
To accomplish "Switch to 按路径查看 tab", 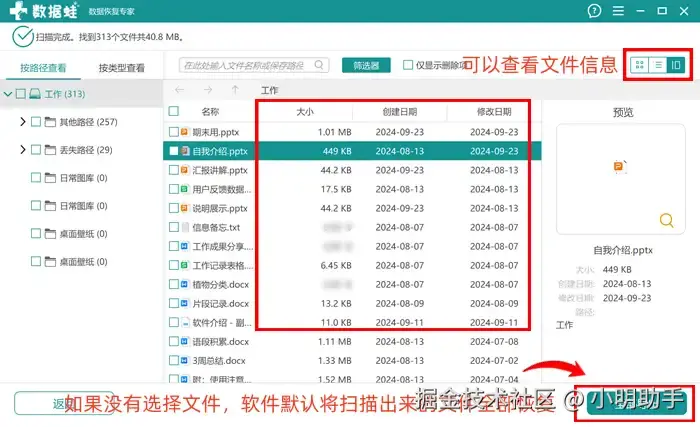I will 43,68.
